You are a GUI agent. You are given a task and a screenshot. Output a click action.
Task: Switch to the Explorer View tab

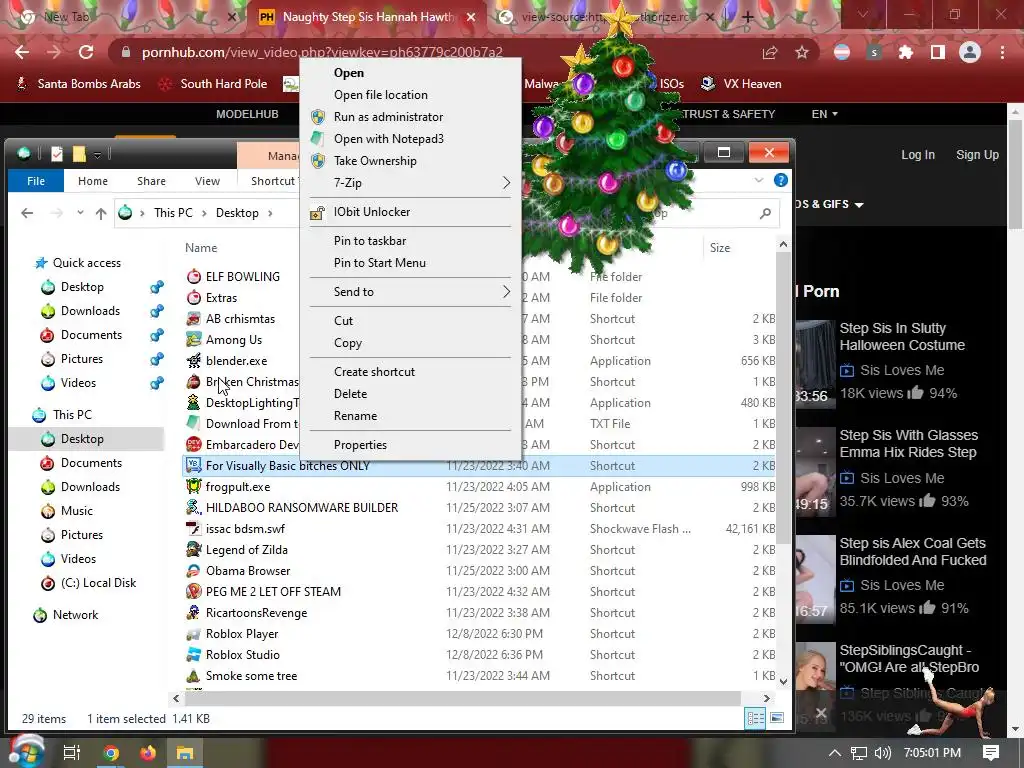[x=207, y=181]
